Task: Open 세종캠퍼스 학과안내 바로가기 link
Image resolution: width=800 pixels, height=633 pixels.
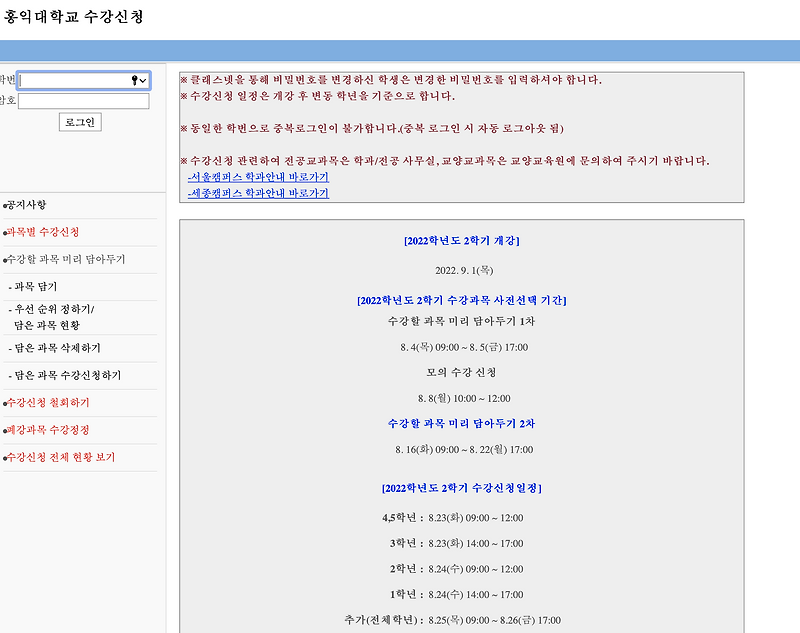Action: (260, 192)
